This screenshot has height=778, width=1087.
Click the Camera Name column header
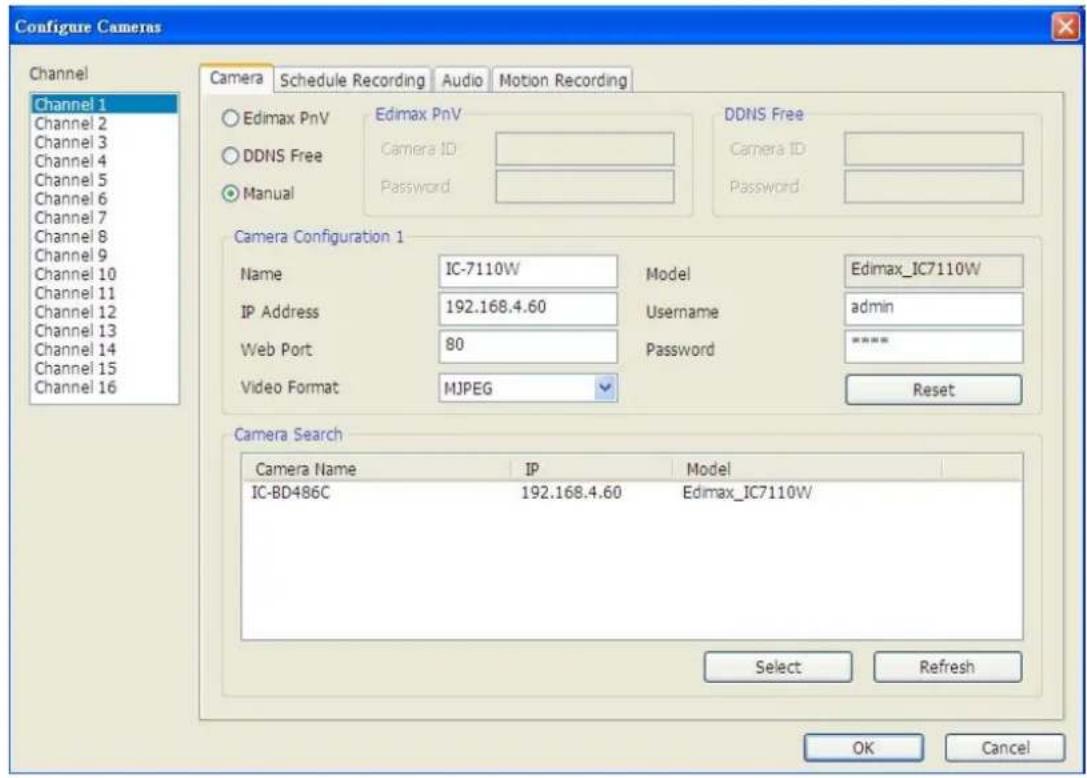pyautogui.click(x=376, y=469)
